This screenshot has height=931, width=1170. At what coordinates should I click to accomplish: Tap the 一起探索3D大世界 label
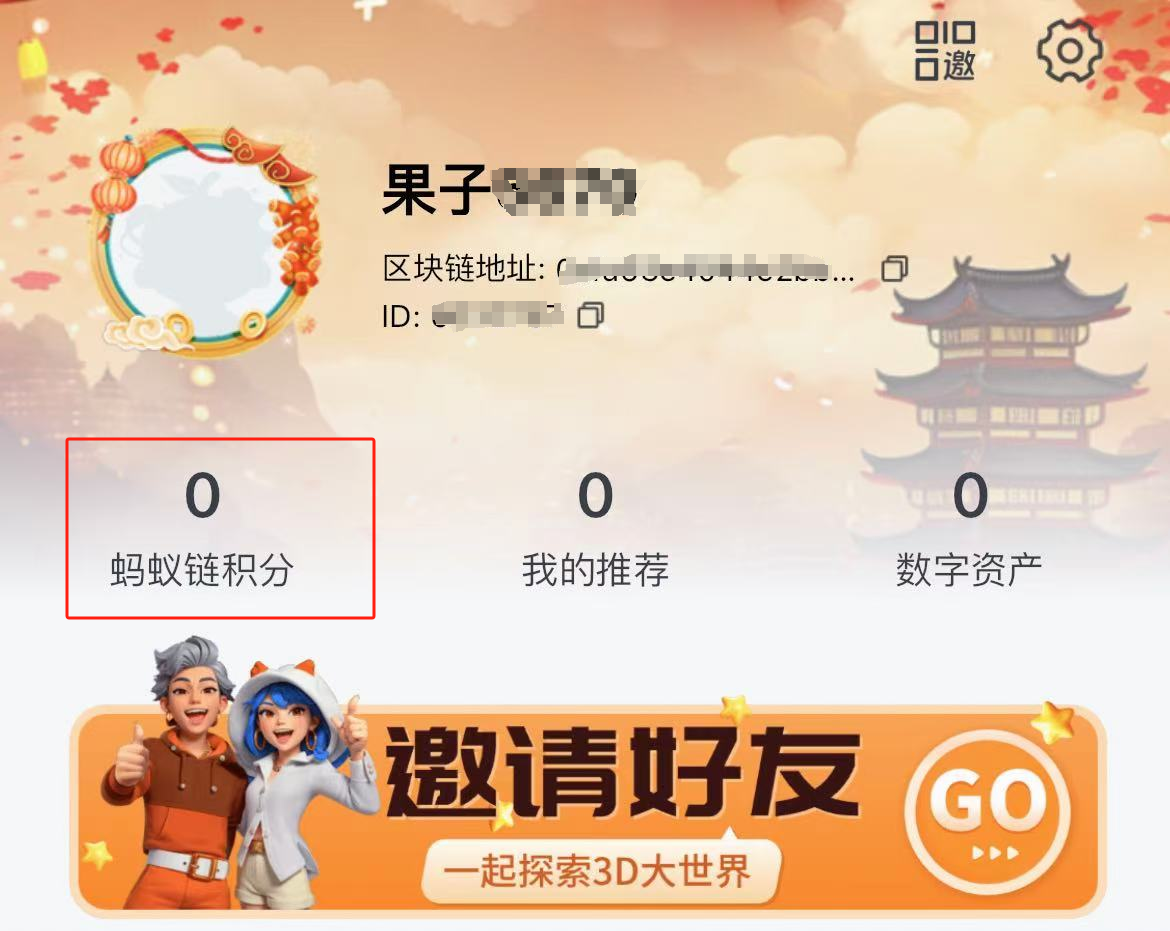(x=600, y=870)
